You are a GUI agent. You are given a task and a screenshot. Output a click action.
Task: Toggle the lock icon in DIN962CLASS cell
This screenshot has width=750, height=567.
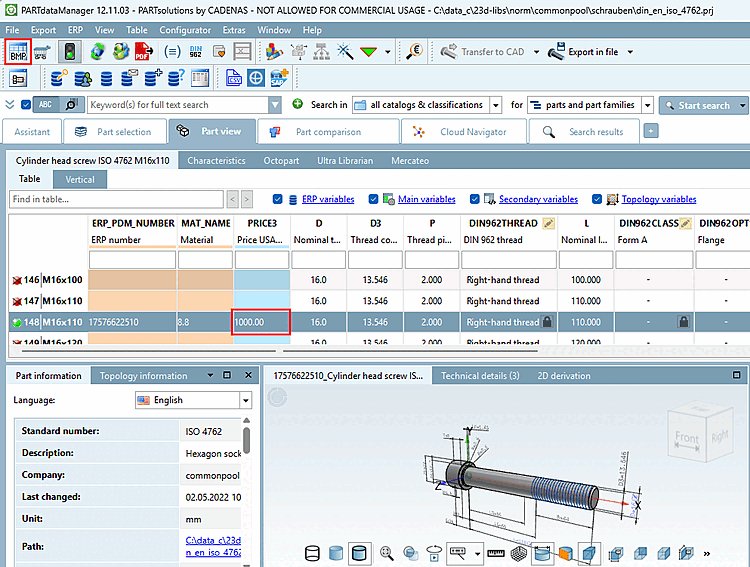click(684, 322)
